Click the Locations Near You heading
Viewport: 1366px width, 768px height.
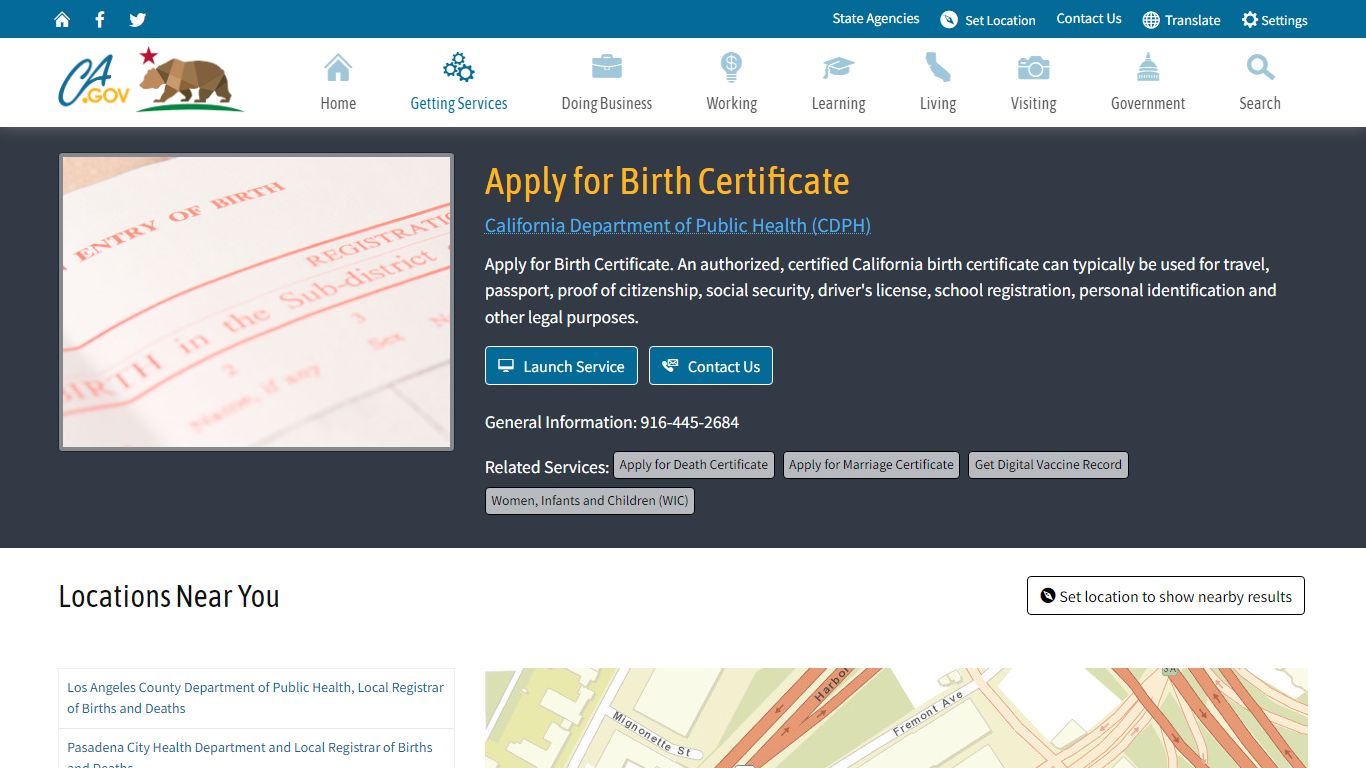pyautogui.click(x=169, y=596)
